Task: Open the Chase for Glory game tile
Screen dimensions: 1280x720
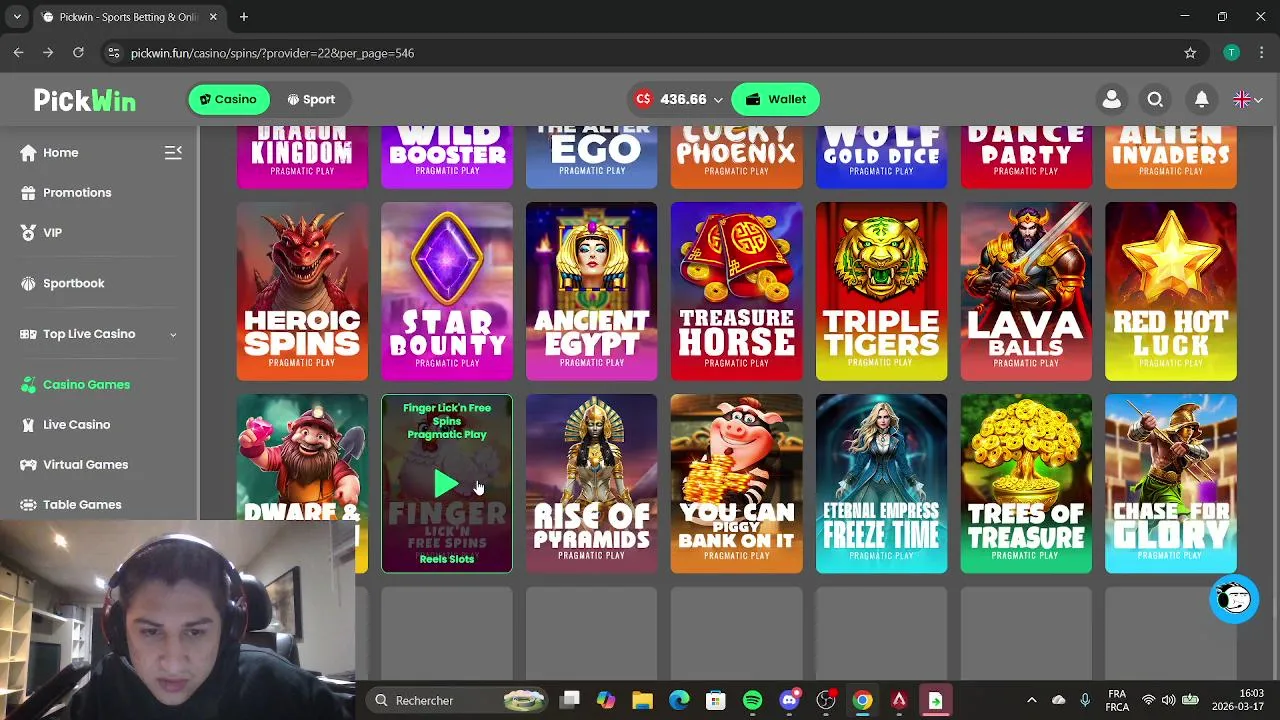Action: pos(1171,484)
